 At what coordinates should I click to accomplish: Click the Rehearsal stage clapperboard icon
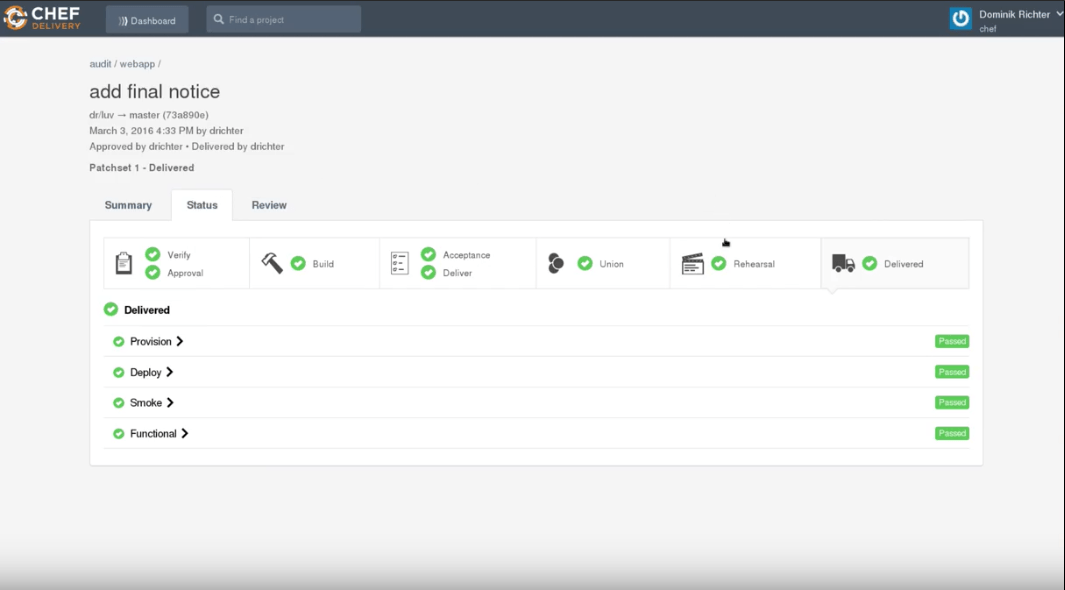point(692,264)
